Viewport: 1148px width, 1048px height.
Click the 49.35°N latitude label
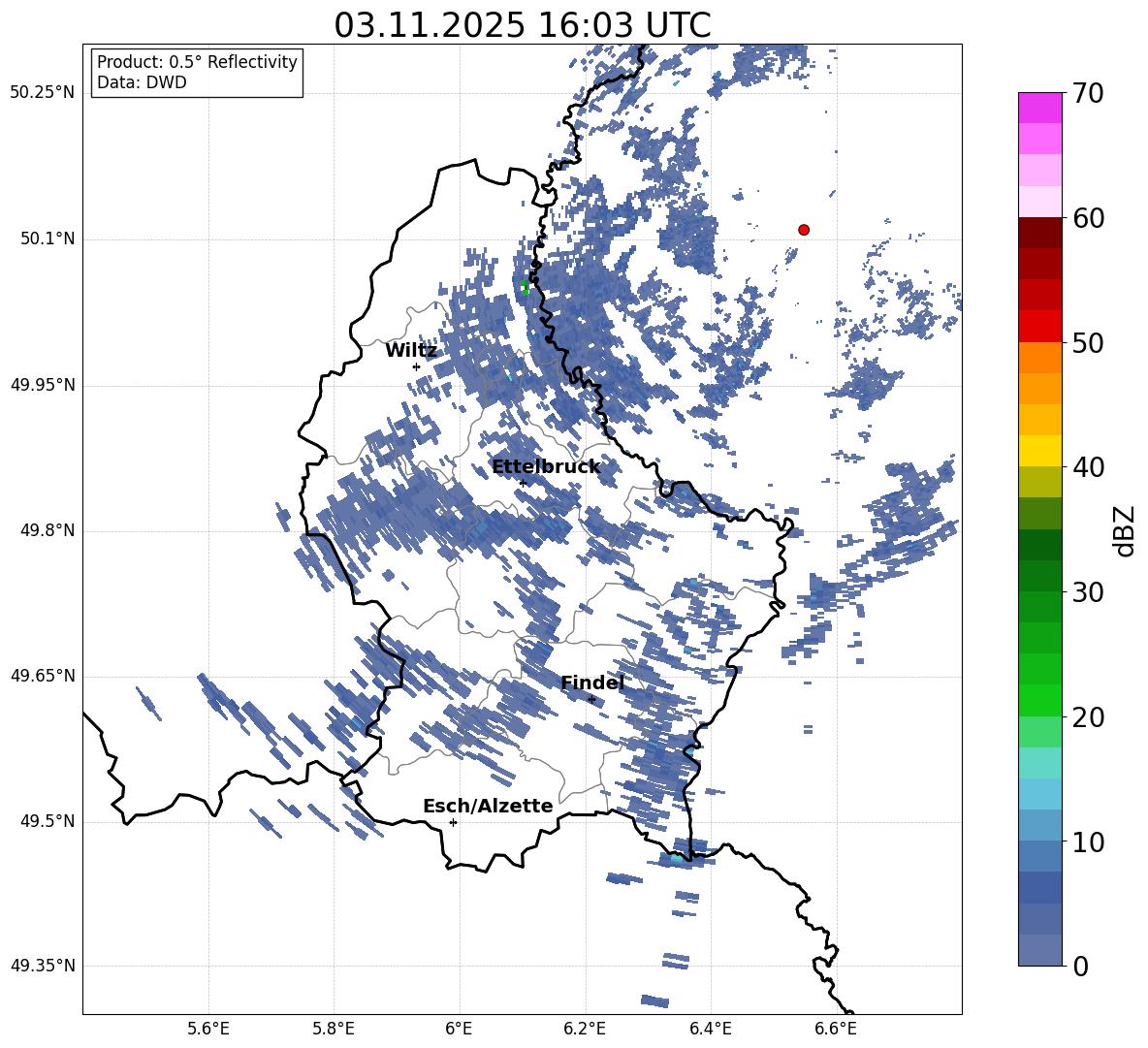click(x=44, y=966)
